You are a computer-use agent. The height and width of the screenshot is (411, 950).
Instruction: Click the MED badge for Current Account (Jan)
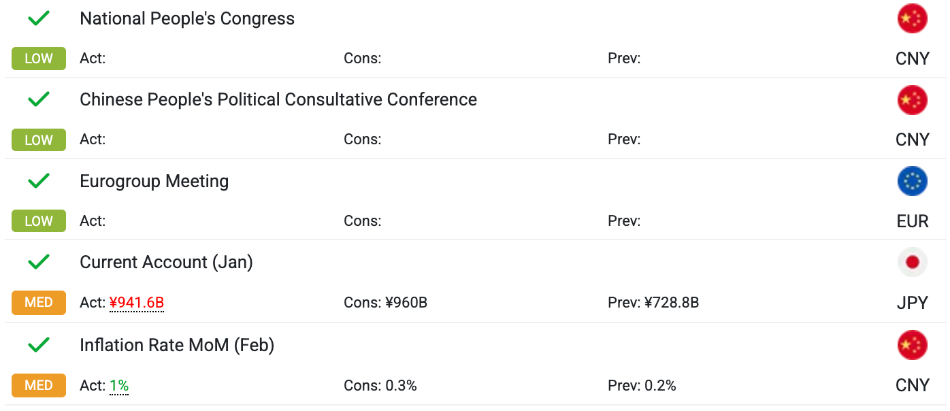(39, 302)
